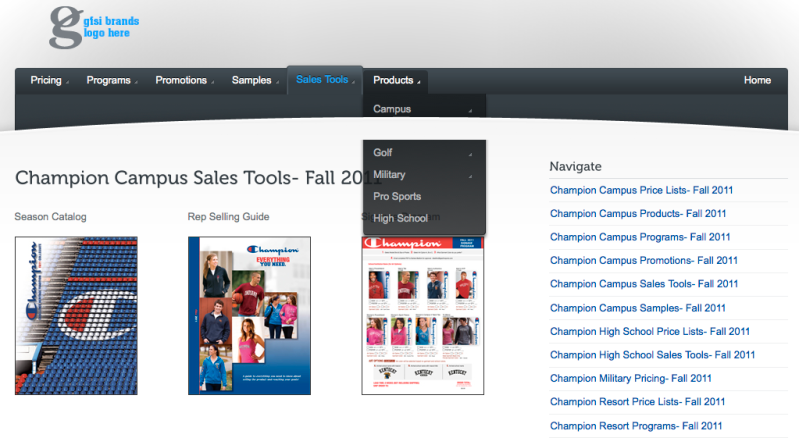Image resolution: width=799 pixels, height=438 pixels.
Task: Open Champion Resort Price Lists- Fall 2011
Action: [x=637, y=401]
